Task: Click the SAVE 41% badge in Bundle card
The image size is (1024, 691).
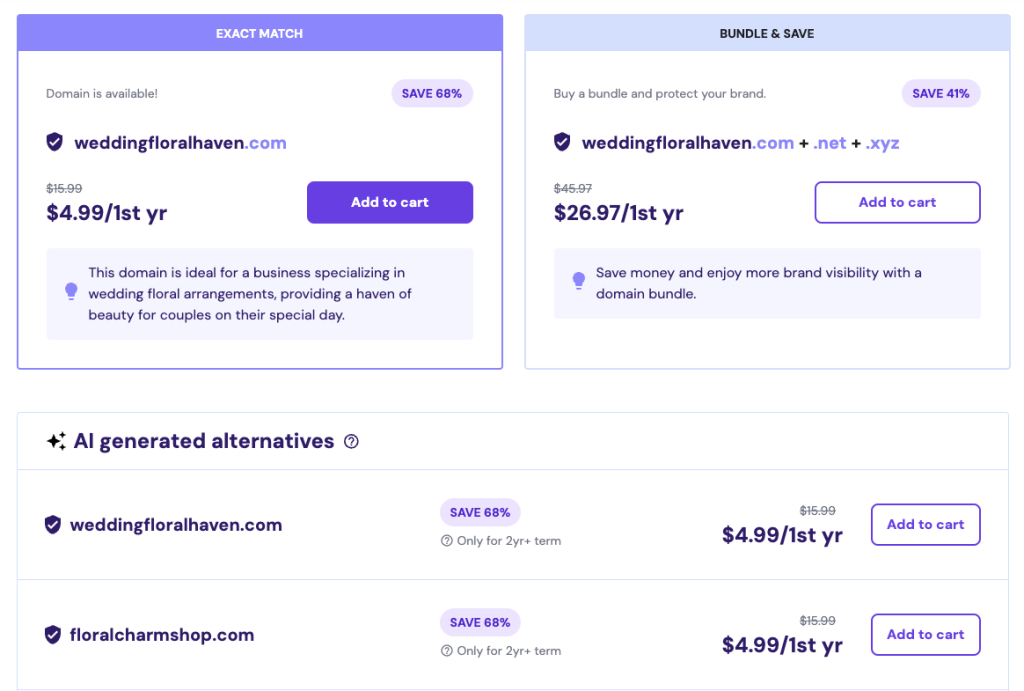Action: [x=941, y=93]
